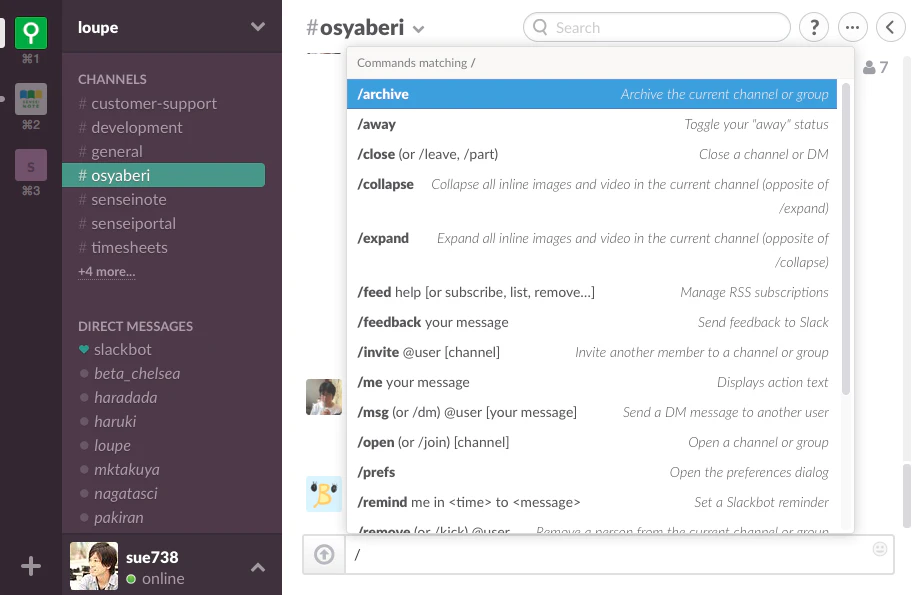Click the Search field
The image size is (915, 595).
click(657, 27)
